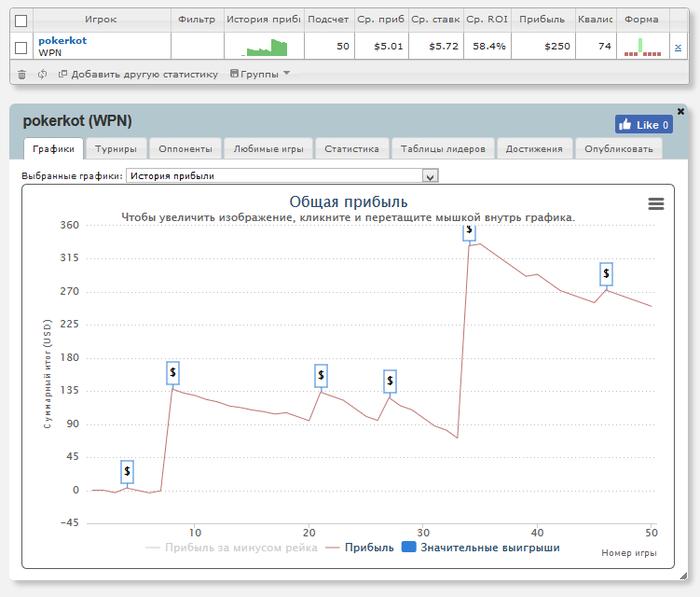Click the $5.72 average stake cell
This screenshot has height=597, width=700.
436,46
